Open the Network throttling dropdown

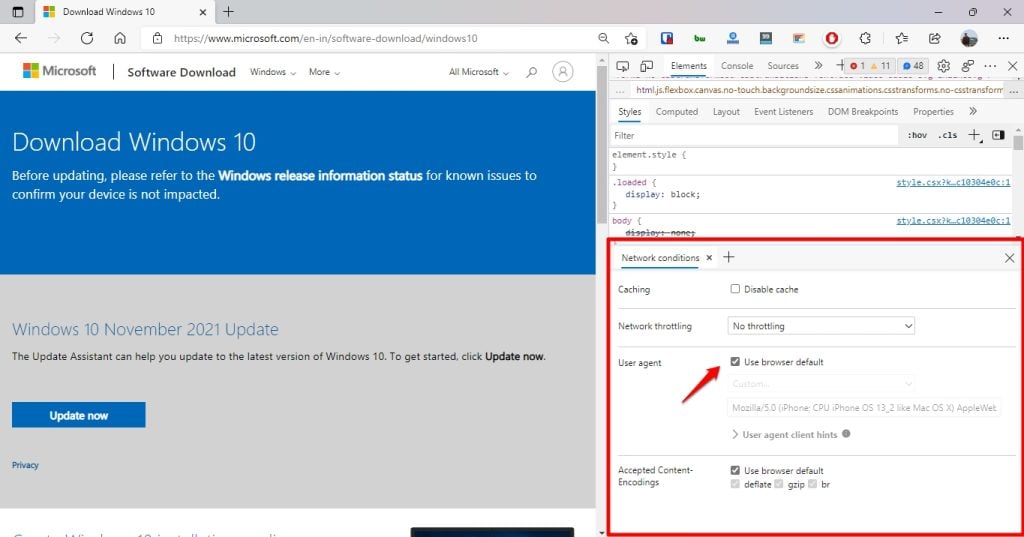click(x=821, y=326)
